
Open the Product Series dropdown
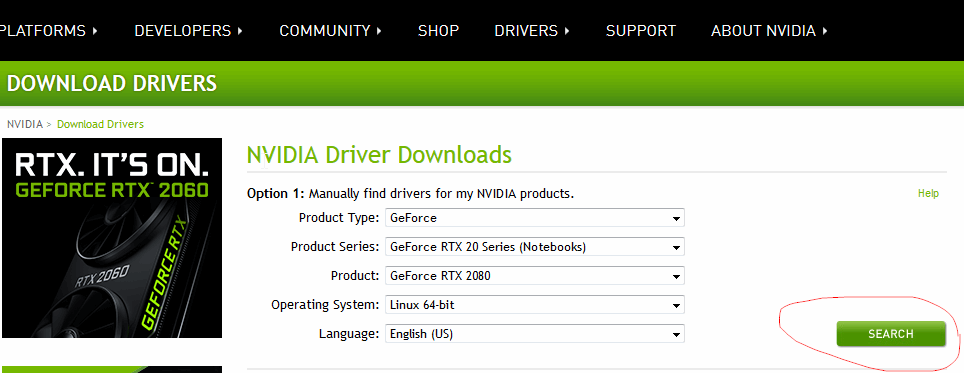[x=535, y=247]
